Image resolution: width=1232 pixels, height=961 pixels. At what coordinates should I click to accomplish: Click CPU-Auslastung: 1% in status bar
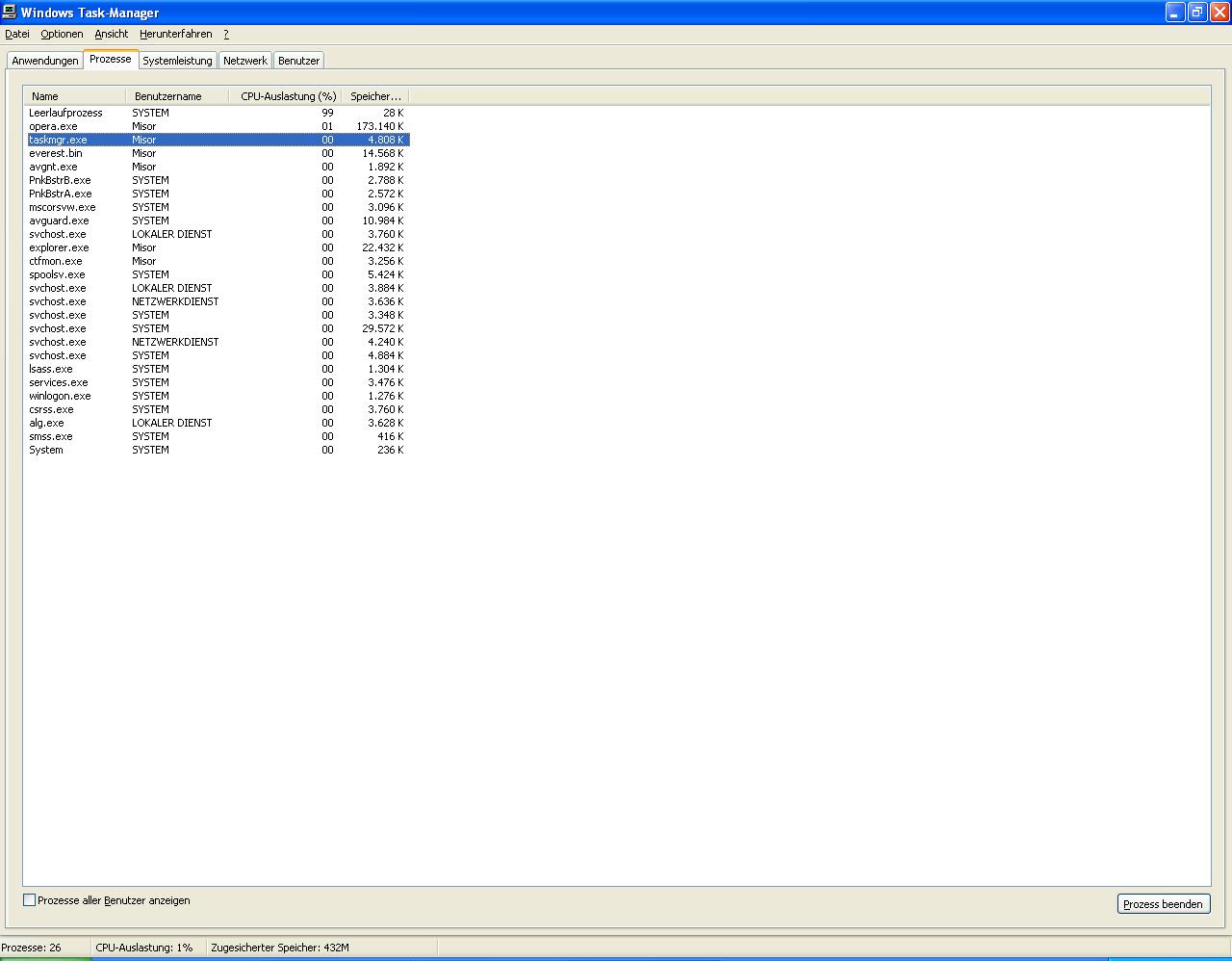[144, 948]
